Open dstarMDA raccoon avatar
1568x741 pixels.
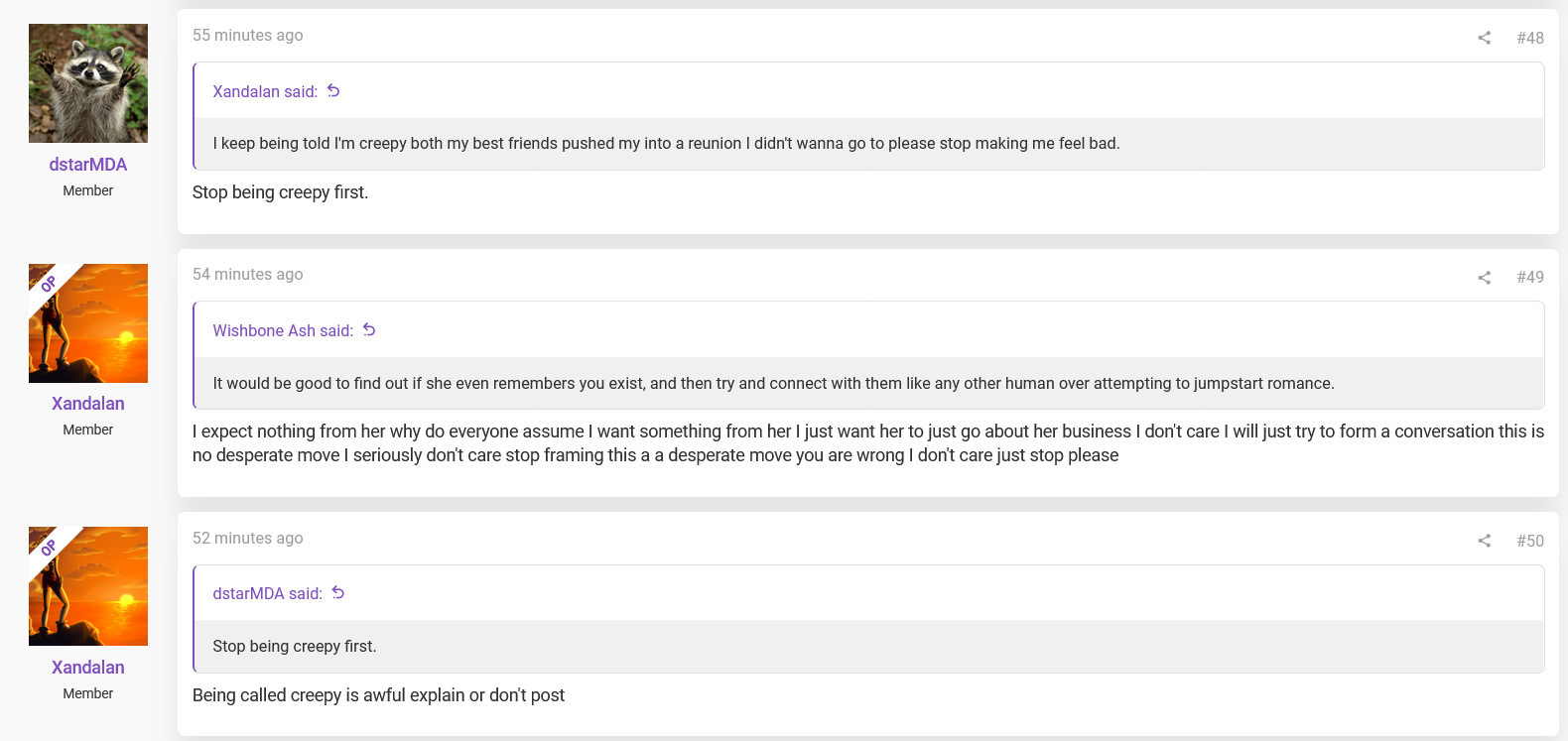tap(88, 83)
